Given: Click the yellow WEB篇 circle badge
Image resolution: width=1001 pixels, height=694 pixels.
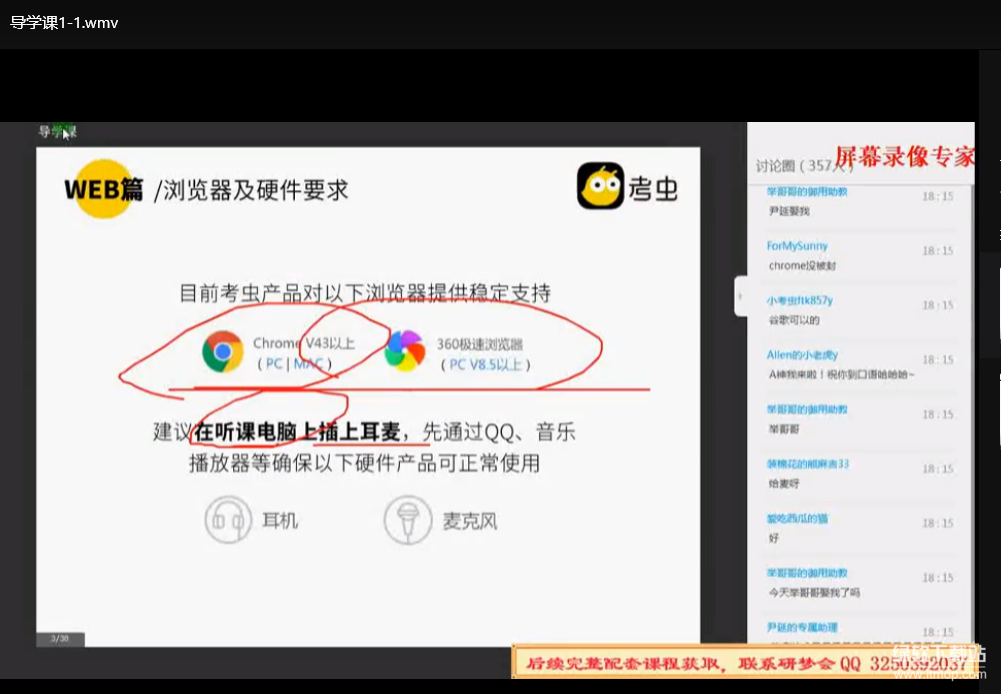Looking at the screenshot, I should point(100,188).
